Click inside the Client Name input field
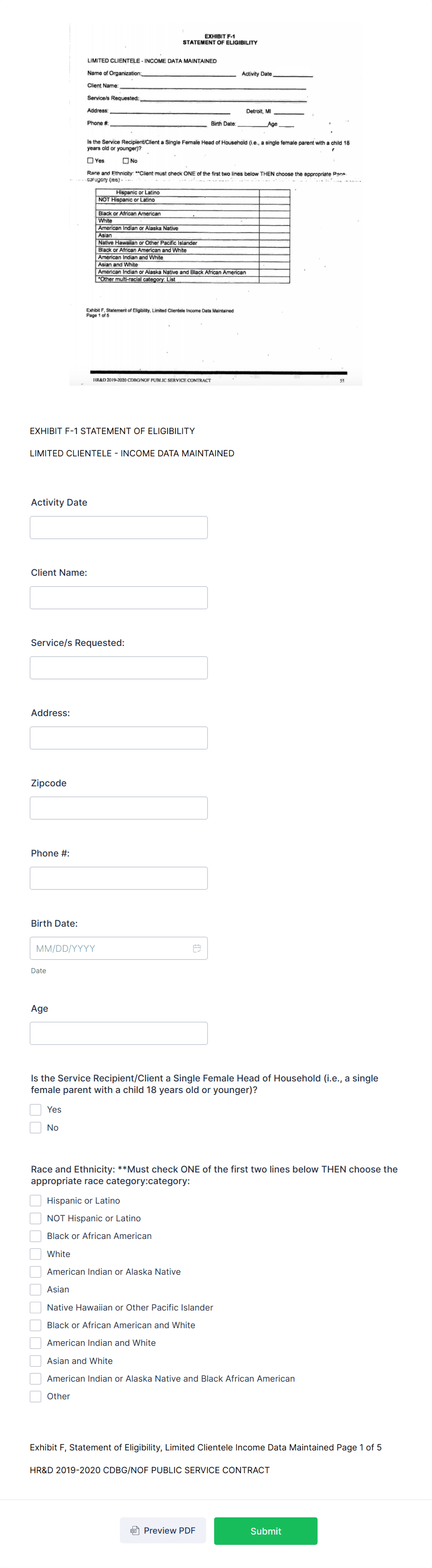 (x=118, y=597)
